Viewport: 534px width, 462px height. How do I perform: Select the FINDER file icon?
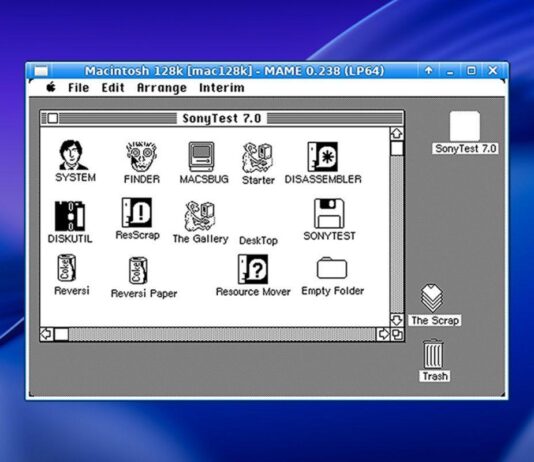click(x=141, y=156)
